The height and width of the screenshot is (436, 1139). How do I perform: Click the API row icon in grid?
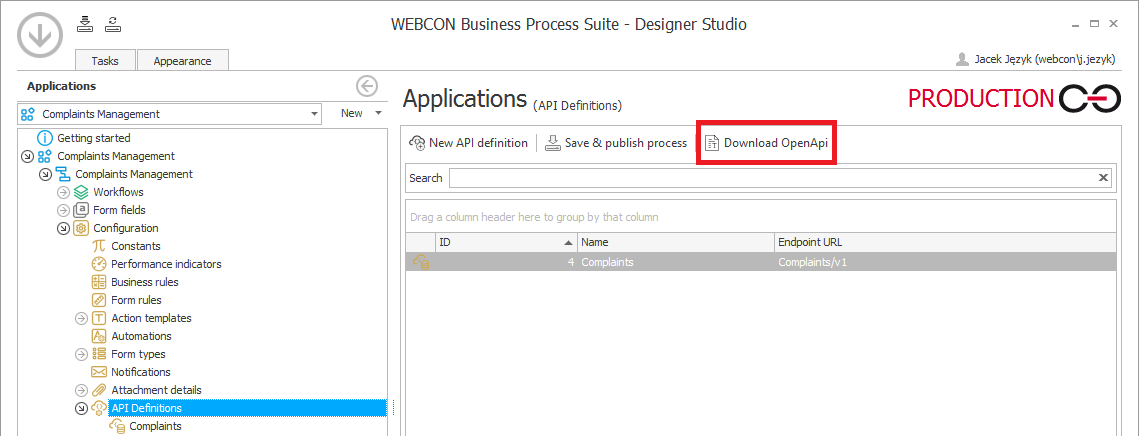421,262
